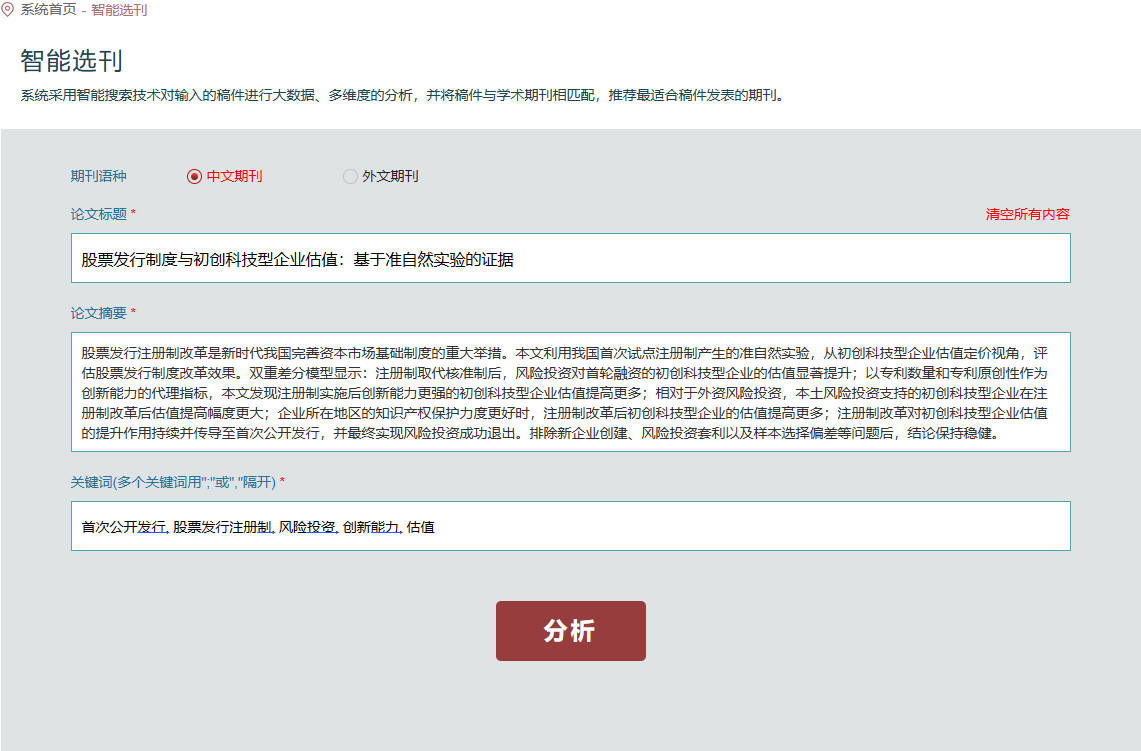Screen dimensions: 1141x751
Task: Click 清空所有内容 to clear the form
Action: pos(1027,214)
